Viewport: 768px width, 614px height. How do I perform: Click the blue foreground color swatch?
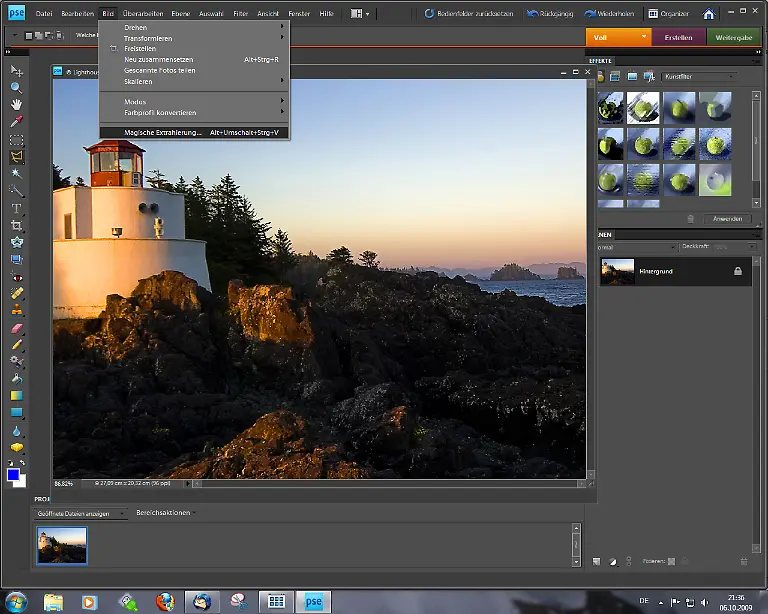(x=14, y=475)
